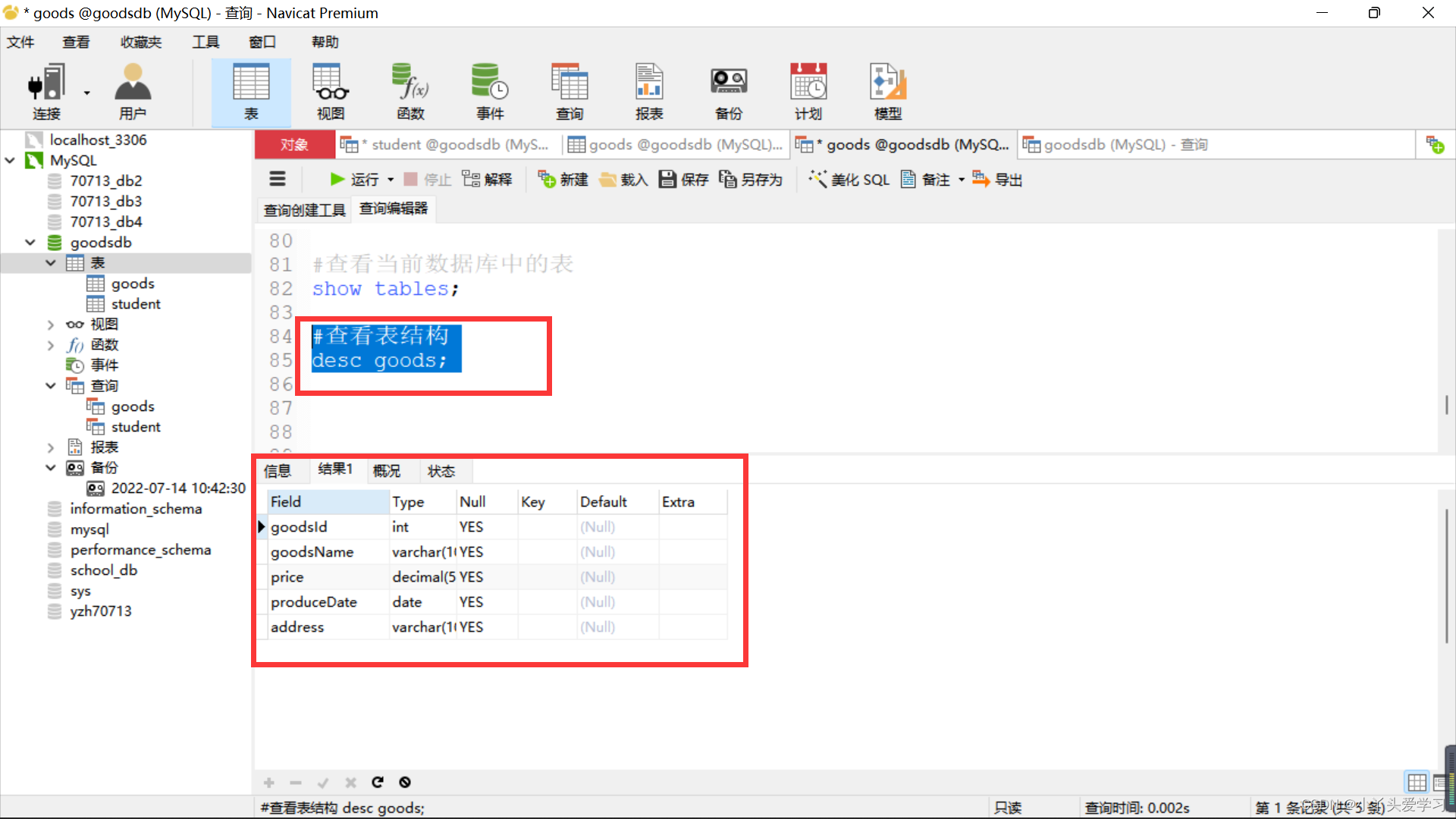Collapse the goodsdb database node

pyautogui.click(x=30, y=242)
